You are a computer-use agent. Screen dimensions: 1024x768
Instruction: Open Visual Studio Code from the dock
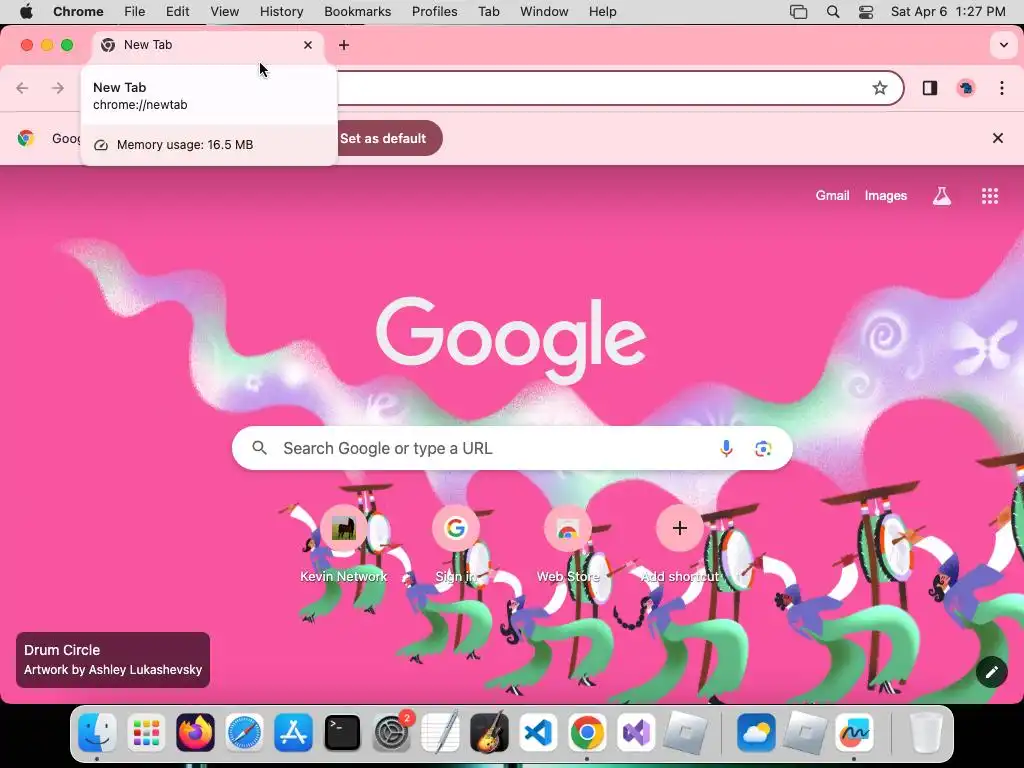(538, 732)
